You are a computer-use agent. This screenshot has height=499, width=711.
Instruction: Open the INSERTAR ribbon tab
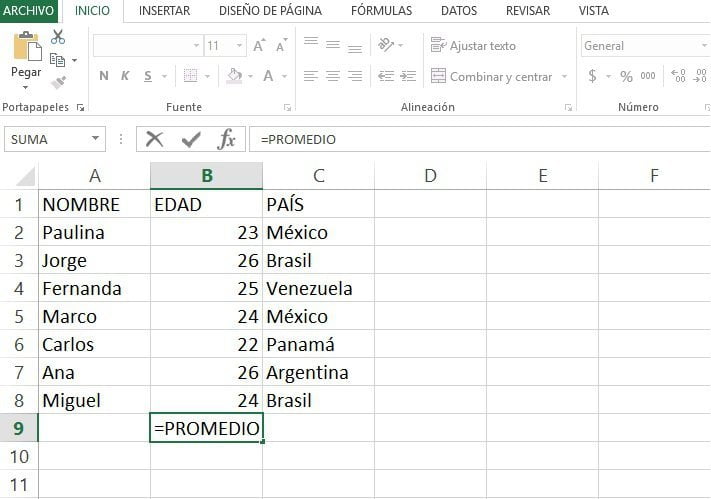(x=164, y=10)
